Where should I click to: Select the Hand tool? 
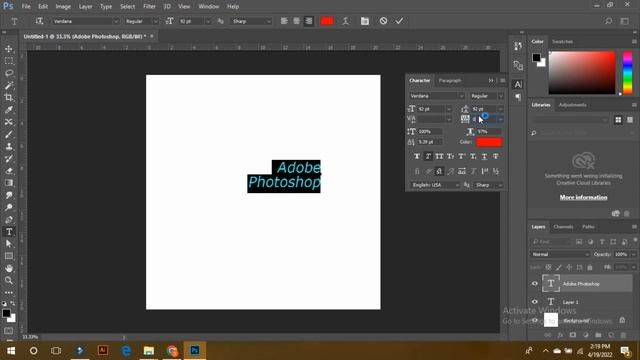click(x=9, y=268)
